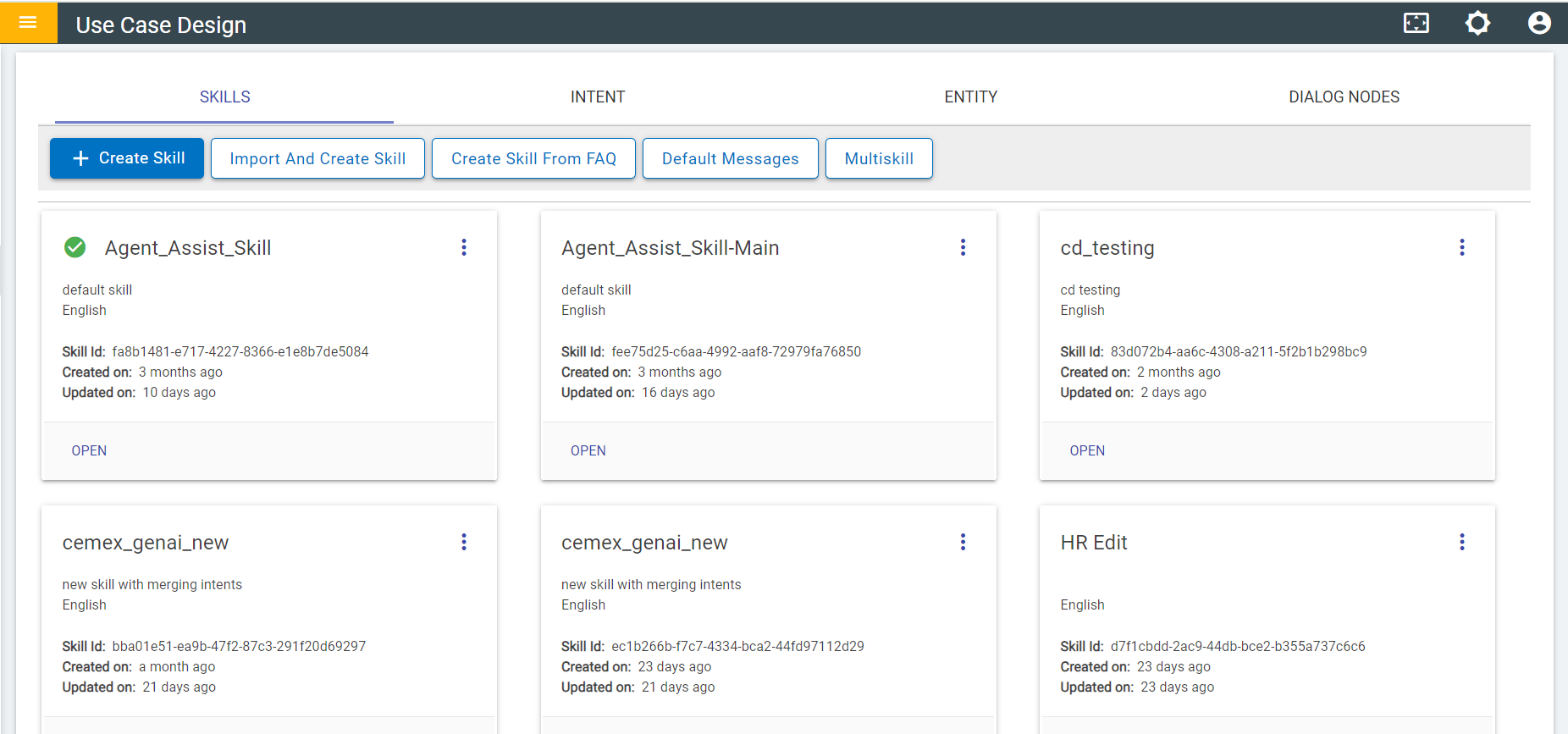
Task: Open the settings gear icon
Action: coord(1477,23)
